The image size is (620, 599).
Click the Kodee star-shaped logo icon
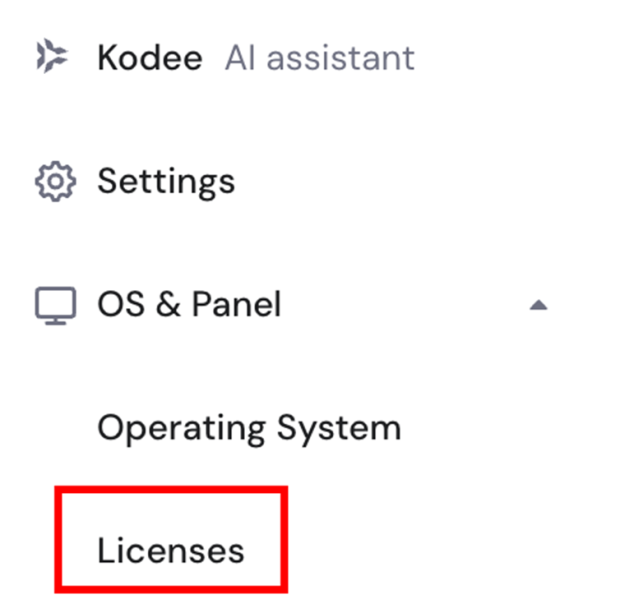click(x=53, y=58)
